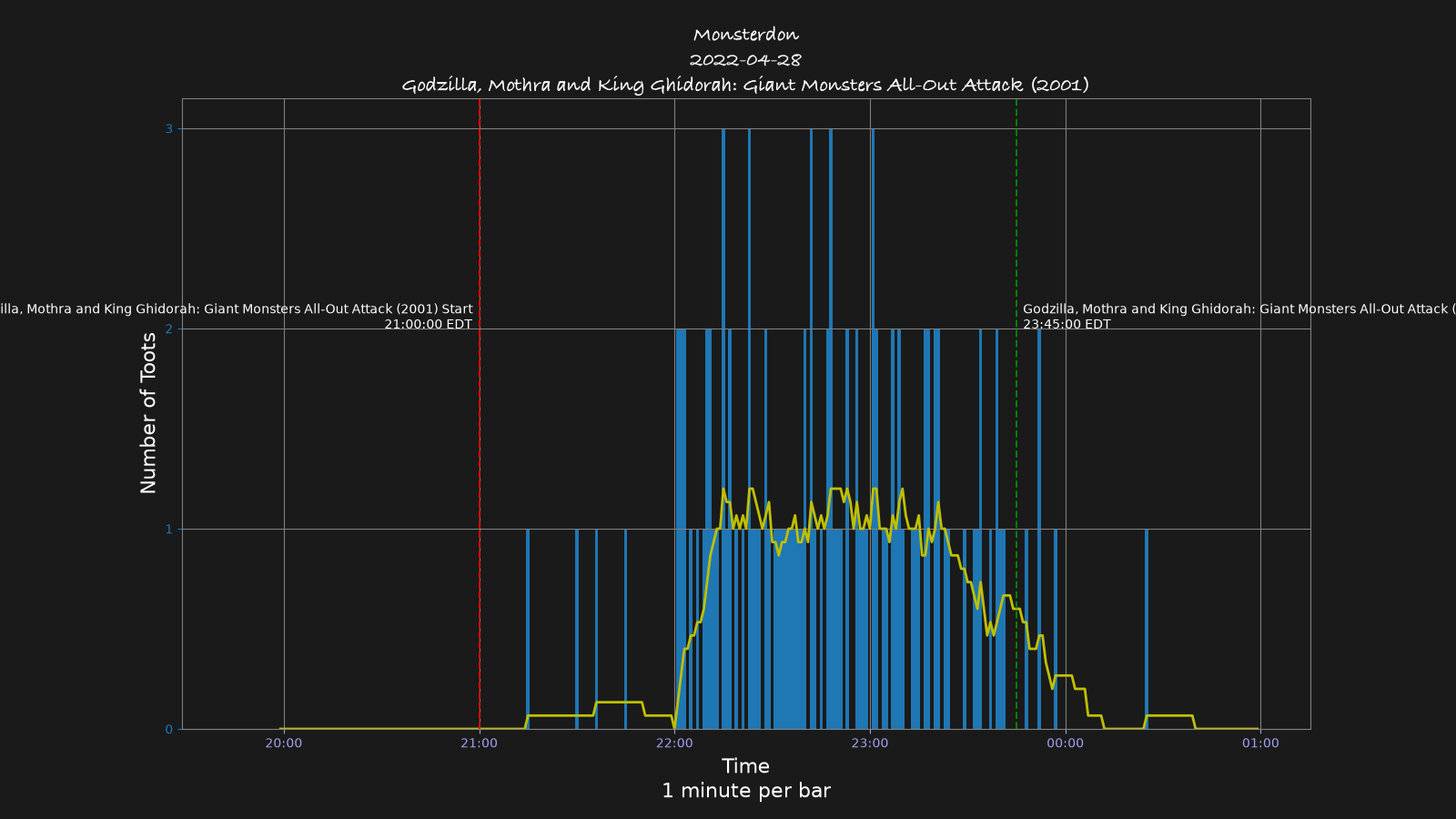
Task: Click the 'Number of Toots' axis label
Action: [148, 413]
